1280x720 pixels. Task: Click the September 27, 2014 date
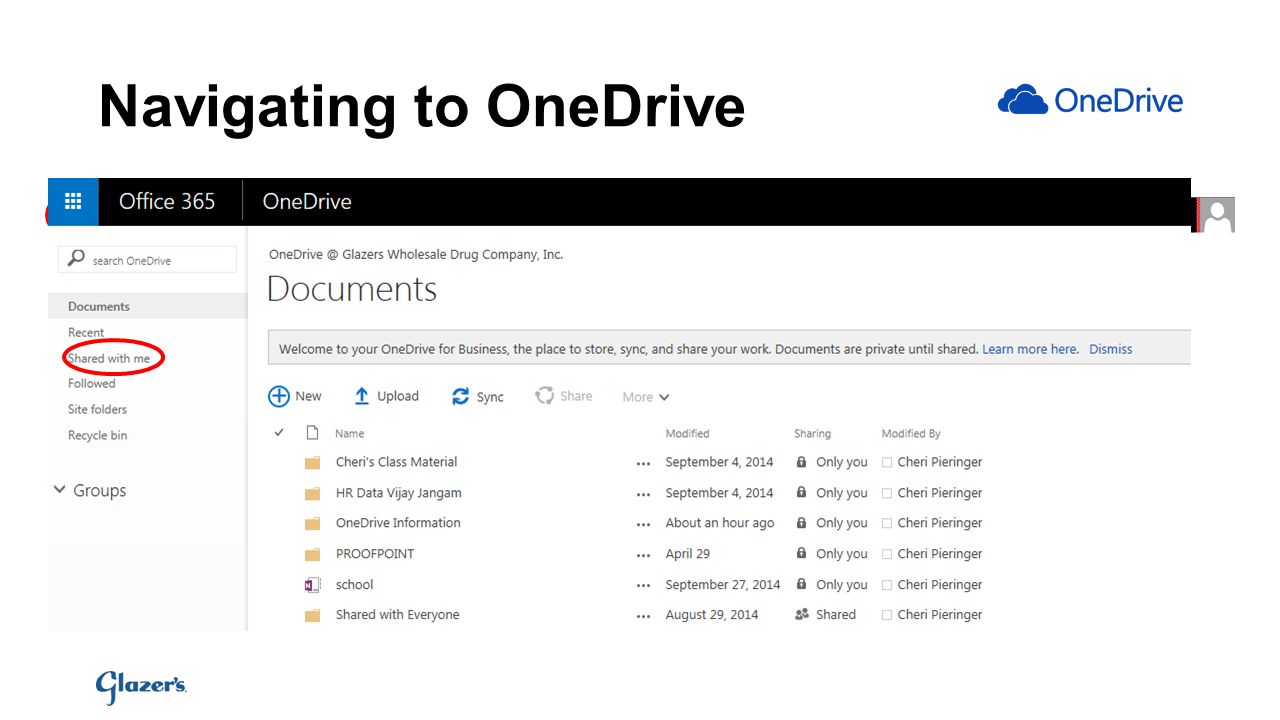click(x=723, y=584)
